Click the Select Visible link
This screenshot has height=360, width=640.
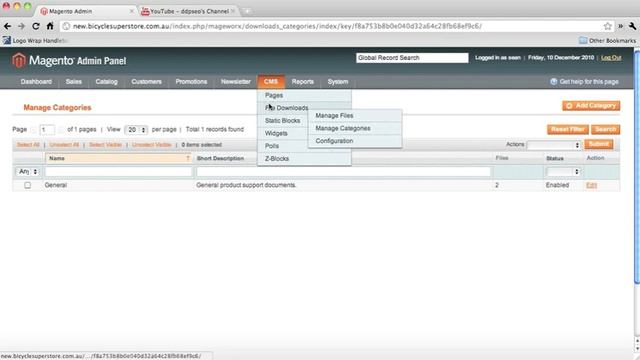105,145
